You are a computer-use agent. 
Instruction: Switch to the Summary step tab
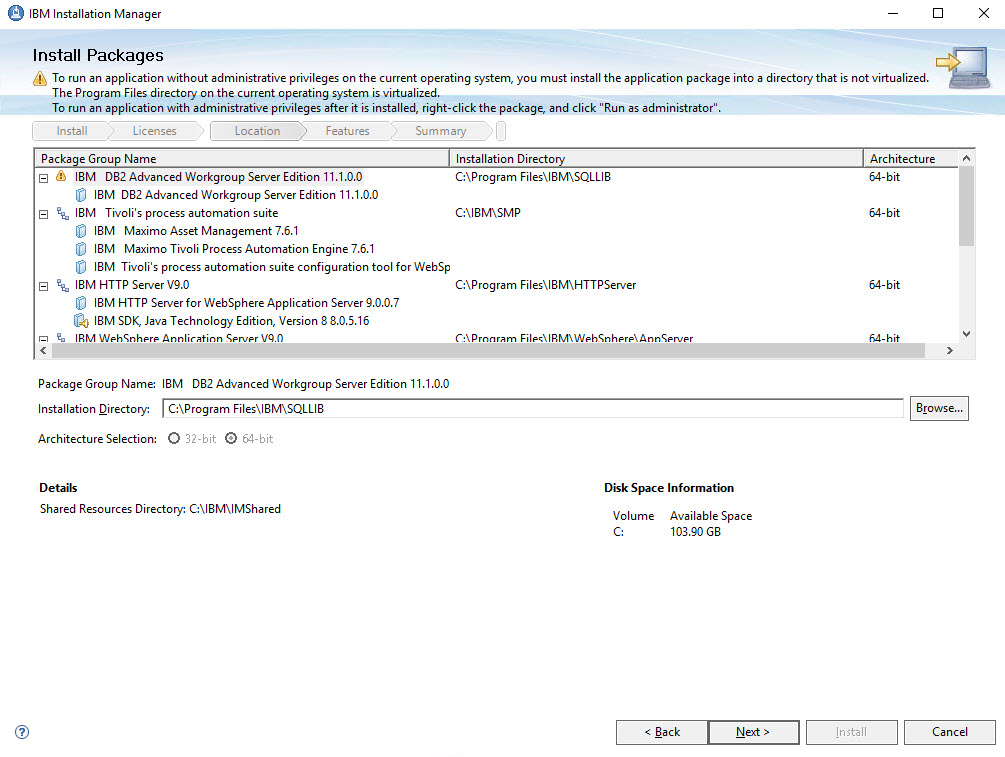(x=440, y=130)
